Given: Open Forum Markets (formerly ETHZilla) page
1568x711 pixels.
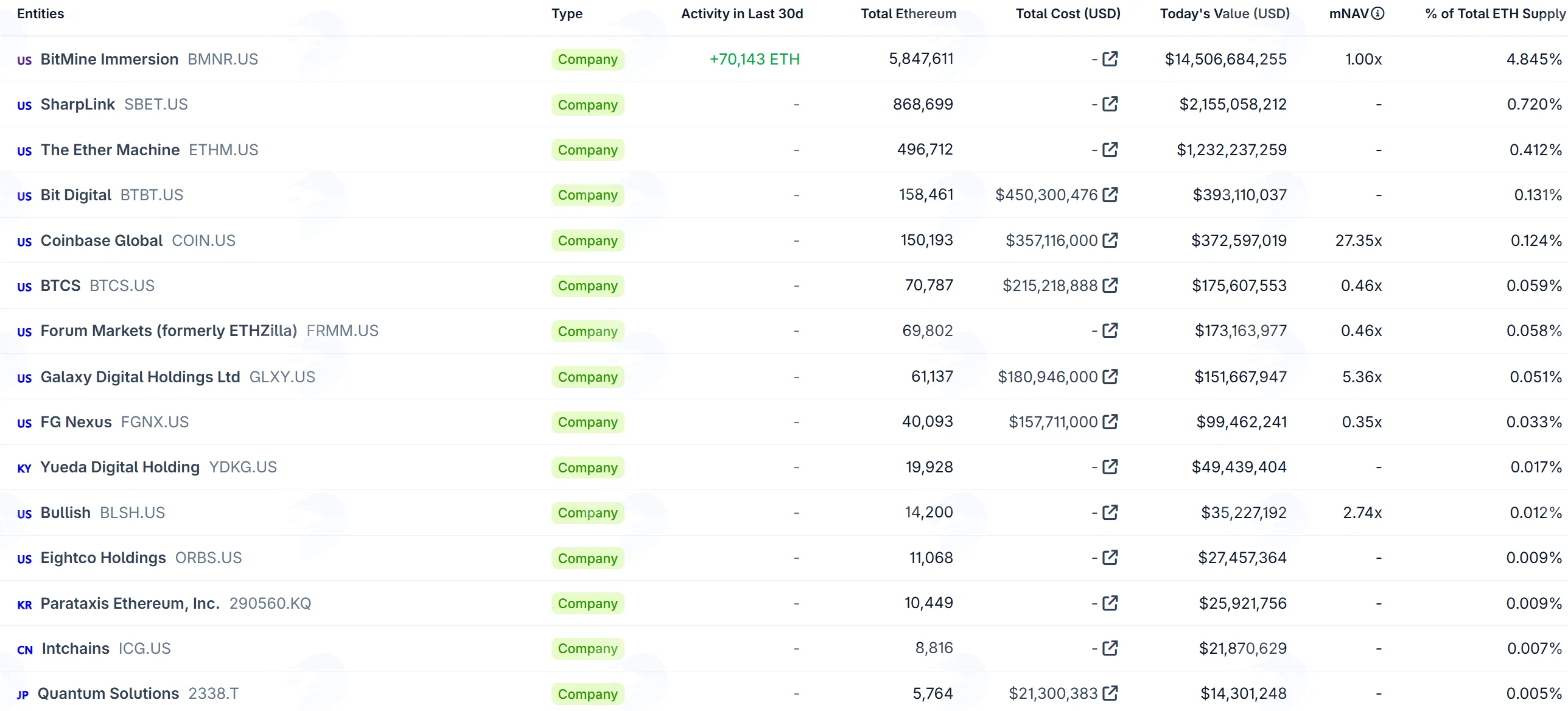Looking at the screenshot, I should click(x=169, y=331).
